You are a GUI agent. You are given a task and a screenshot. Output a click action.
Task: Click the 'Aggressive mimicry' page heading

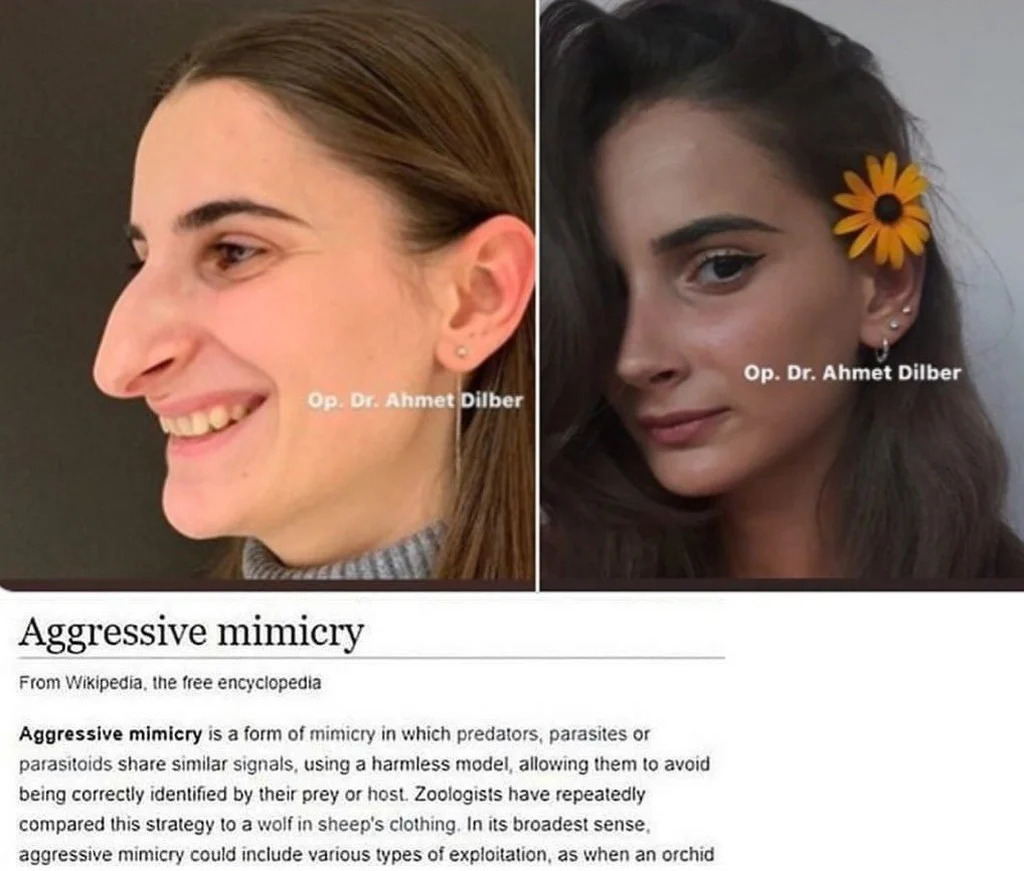click(191, 633)
